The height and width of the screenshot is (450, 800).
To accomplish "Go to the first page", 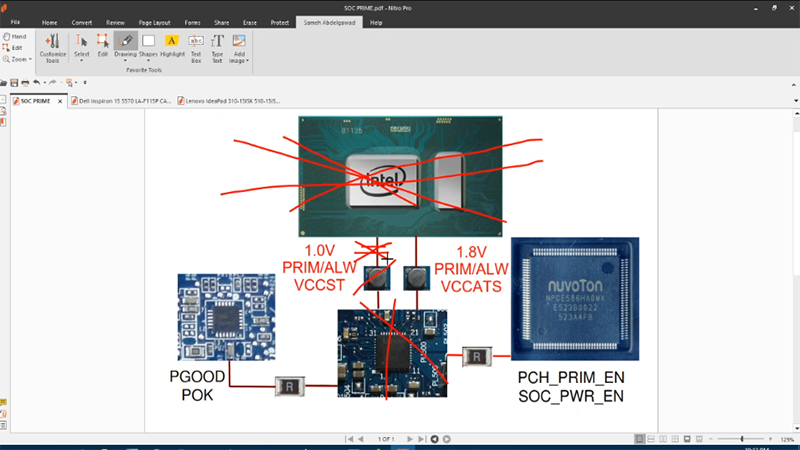I will (x=349, y=439).
